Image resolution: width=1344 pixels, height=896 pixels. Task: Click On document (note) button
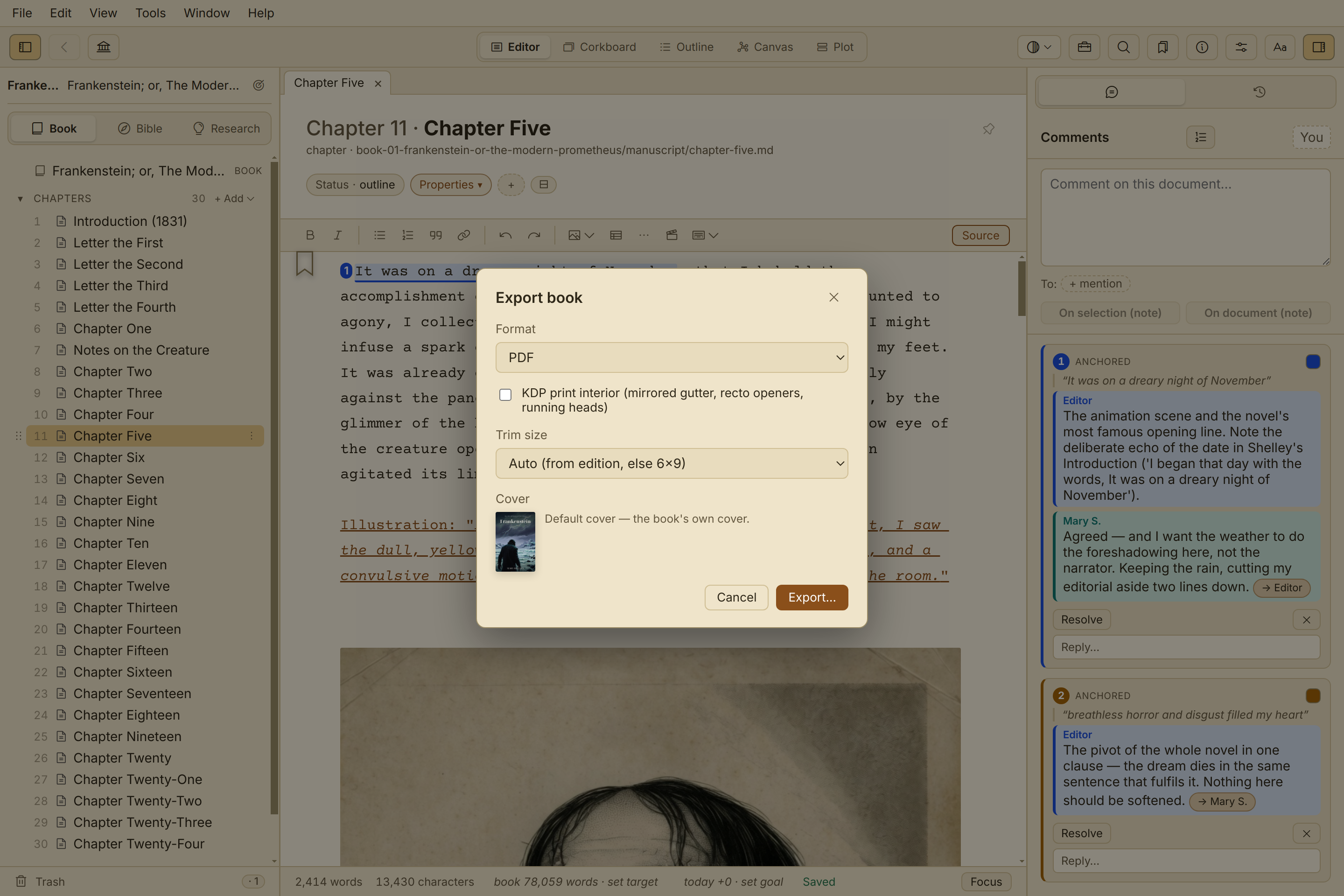(1258, 313)
